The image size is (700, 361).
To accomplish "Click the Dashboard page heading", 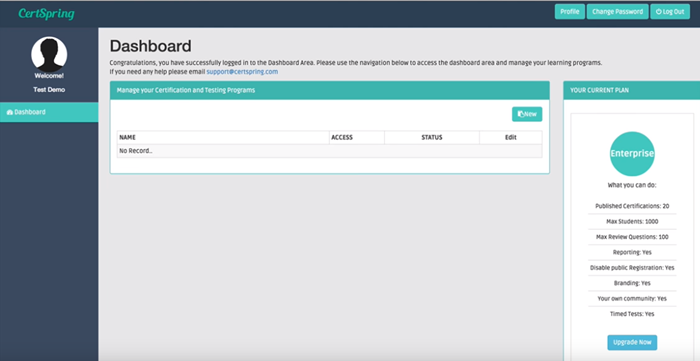I will click(x=150, y=46).
